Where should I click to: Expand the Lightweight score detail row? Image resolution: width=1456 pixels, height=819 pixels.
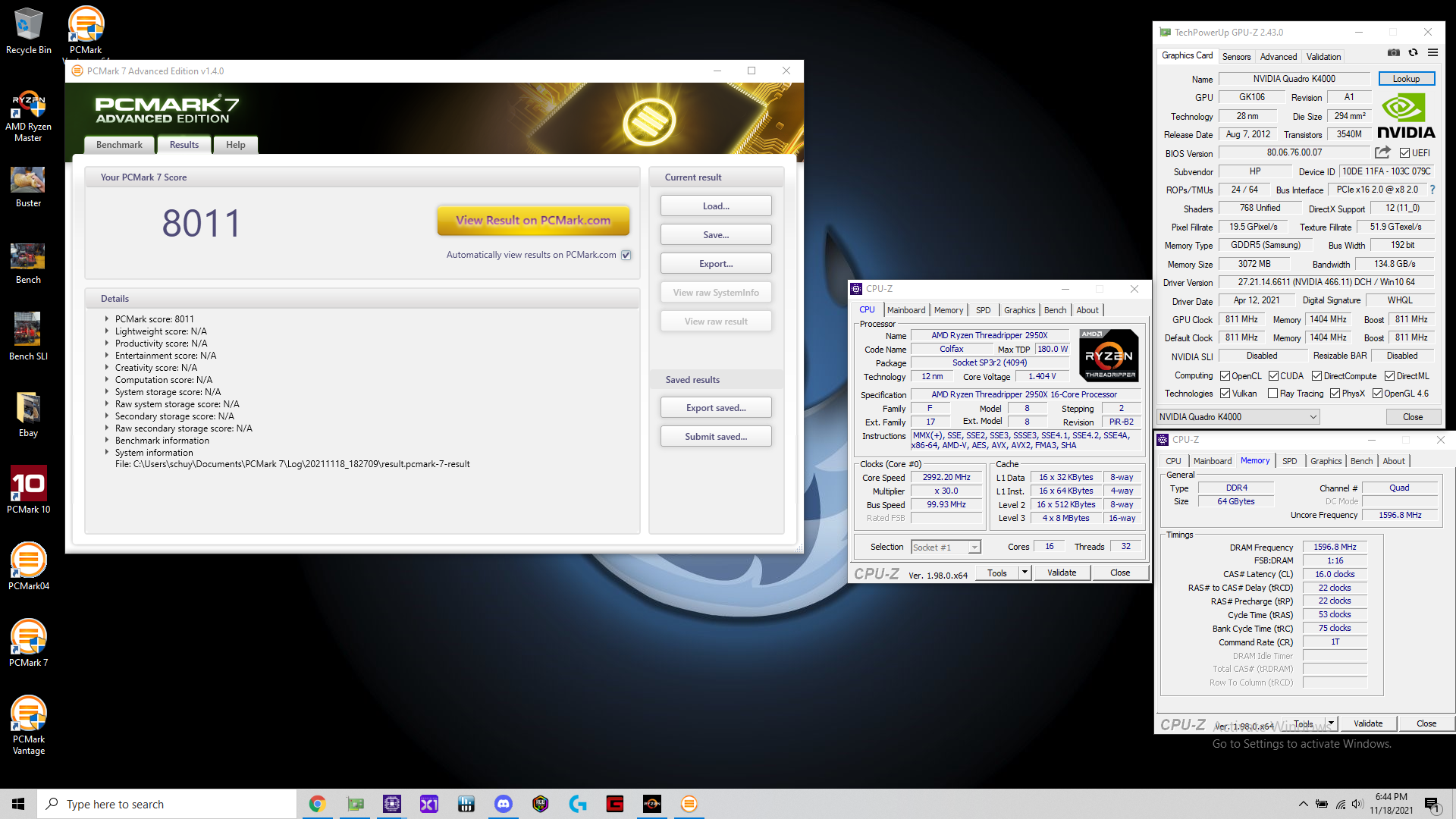coord(107,331)
